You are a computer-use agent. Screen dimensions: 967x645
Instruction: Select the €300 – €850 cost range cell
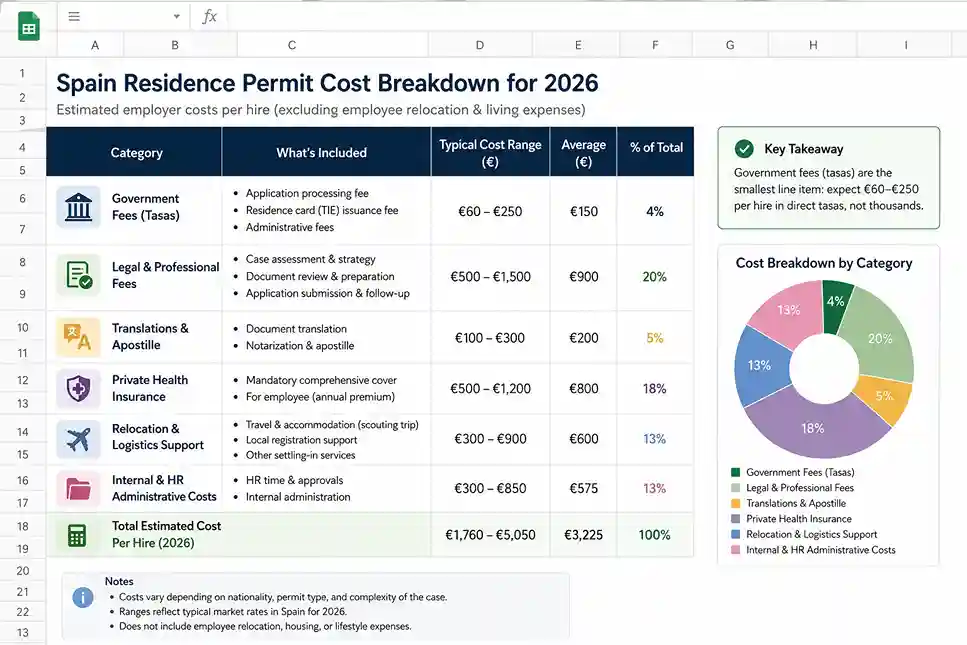[x=490, y=488]
